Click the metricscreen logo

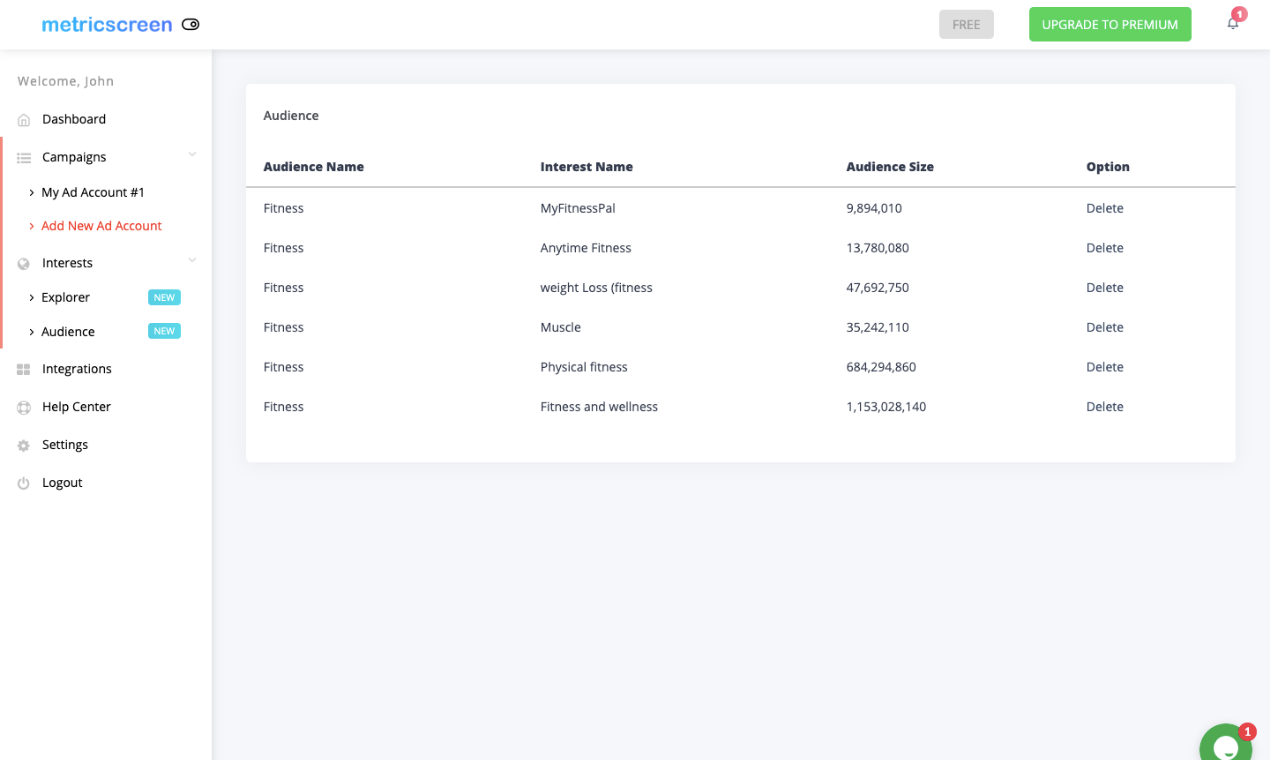pos(107,24)
